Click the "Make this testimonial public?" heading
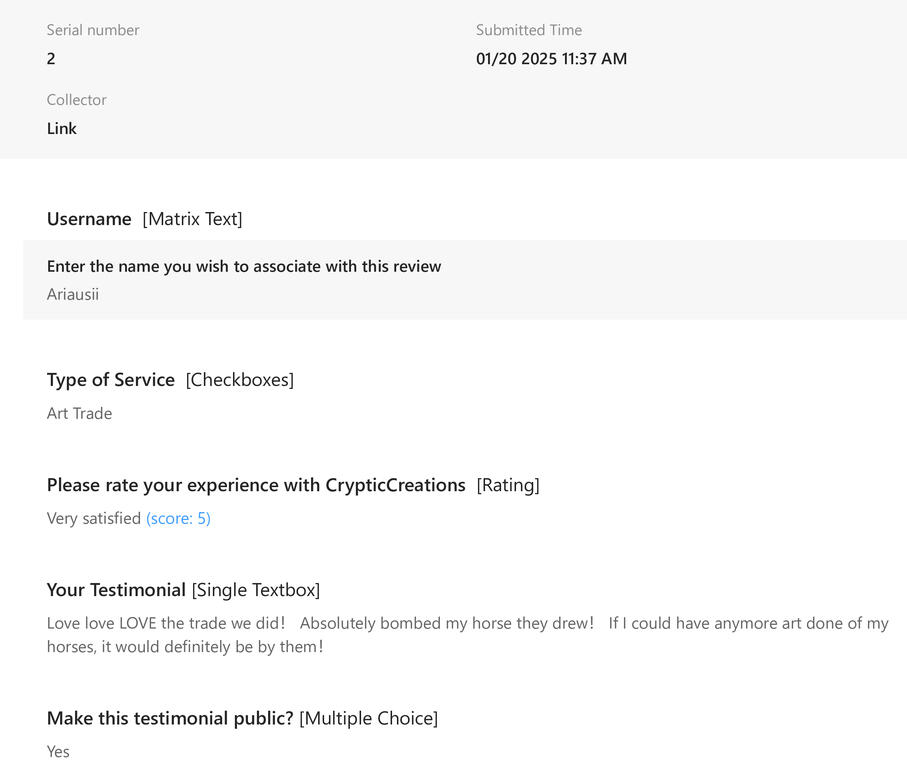The height and width of the screenshot is (779, 907). [170, 717]
